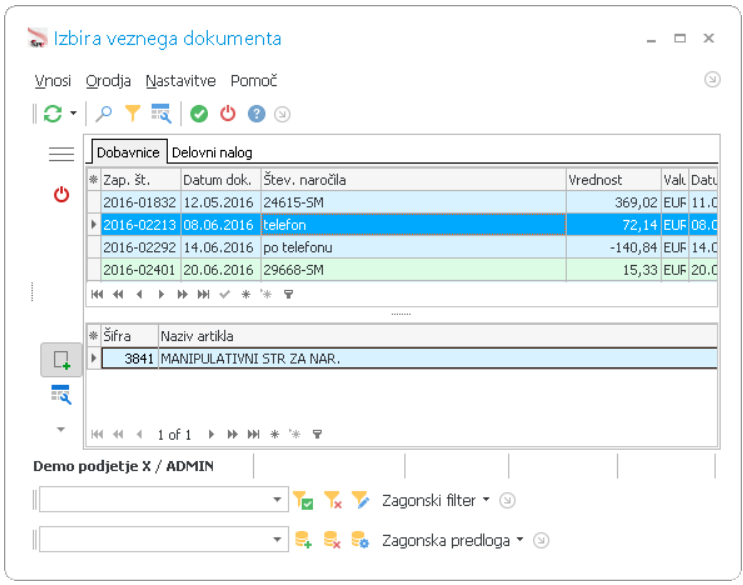The width and height of the screenshot is (743, 585).
Task: Switch to the Delovni nalog tab
Action: [x=212, y=153]
